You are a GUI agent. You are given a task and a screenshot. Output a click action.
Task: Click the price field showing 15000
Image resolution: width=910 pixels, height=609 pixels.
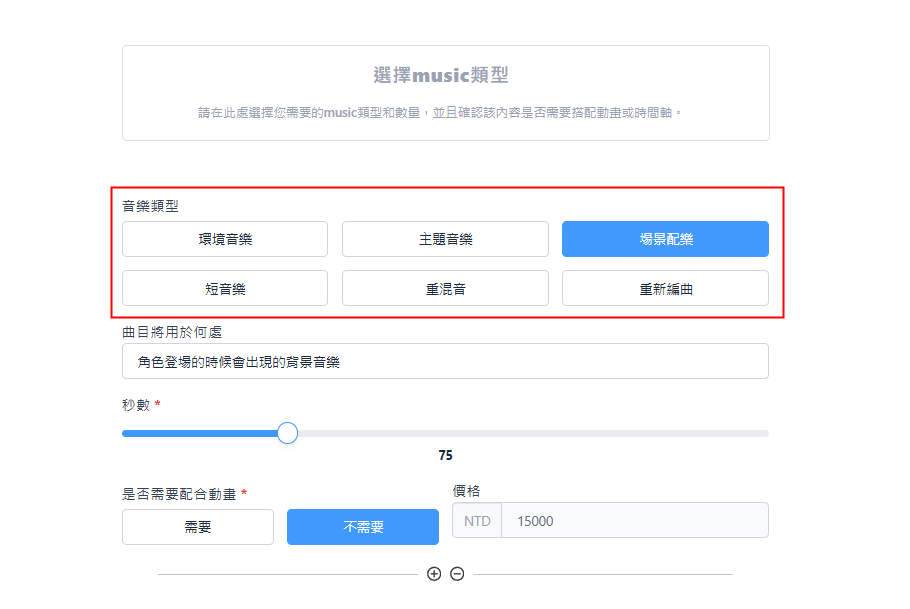tap(634, 521)
